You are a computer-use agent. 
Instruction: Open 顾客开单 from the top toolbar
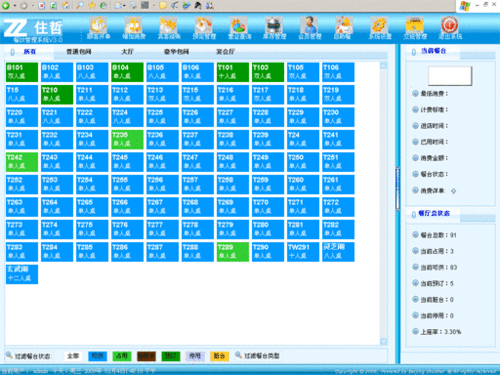[x=98, y=28]
